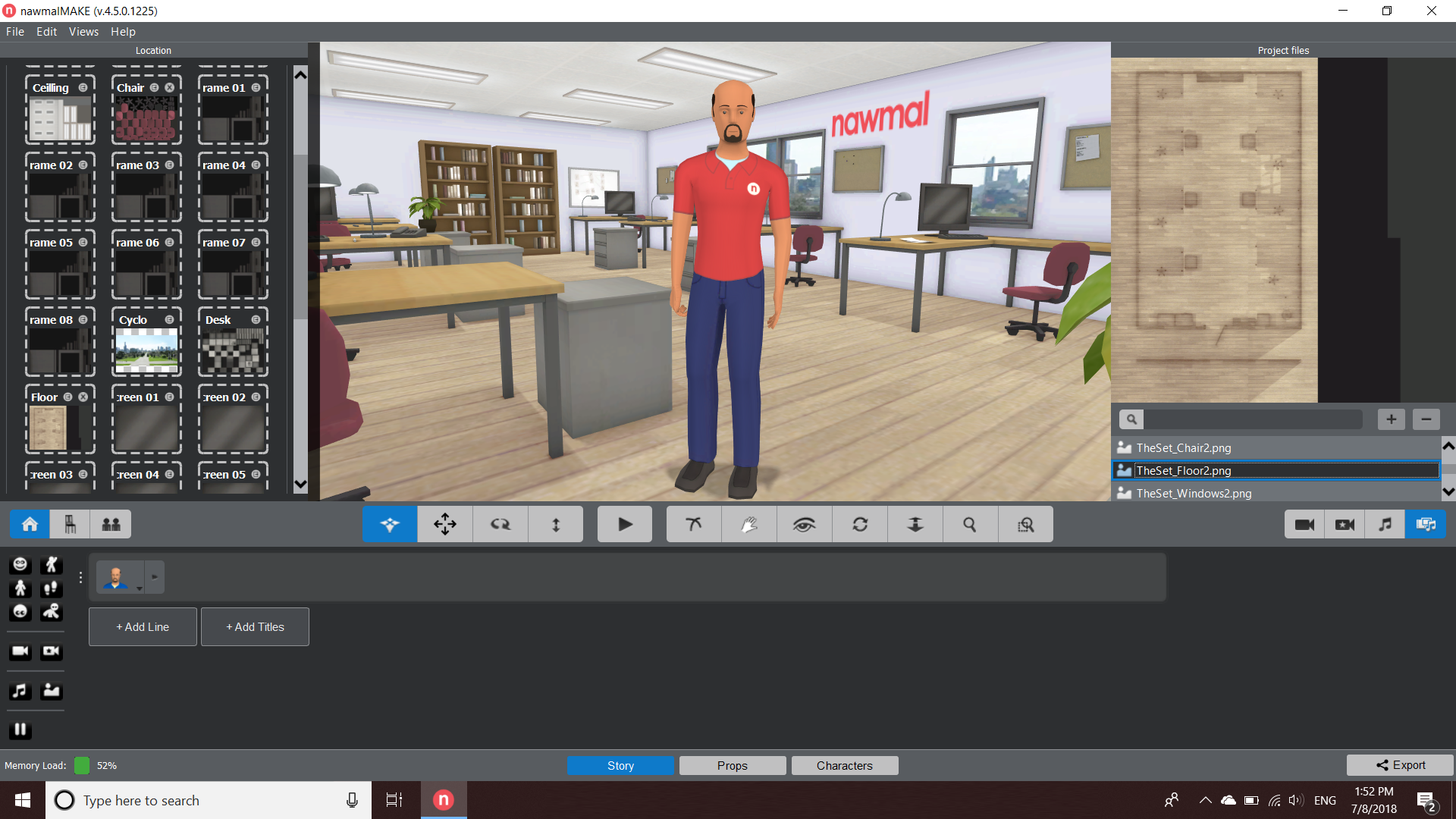The height and width of the screenshot is (819, 1456).
Task: Open the Help menu
Action: pyautogui.click(x=123, y=32)
